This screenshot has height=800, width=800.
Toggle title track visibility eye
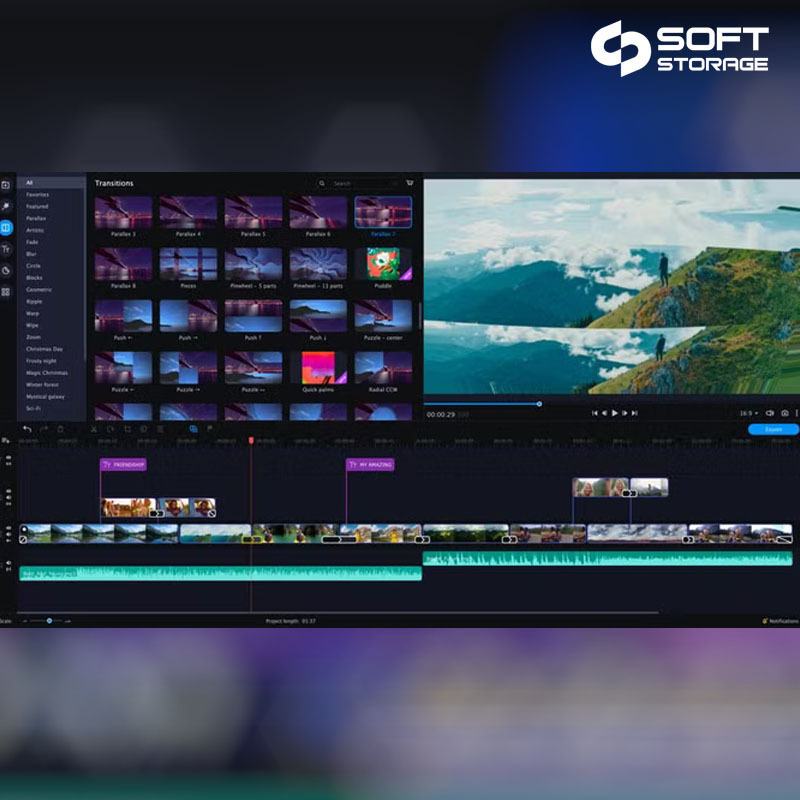tap(9, 458)
